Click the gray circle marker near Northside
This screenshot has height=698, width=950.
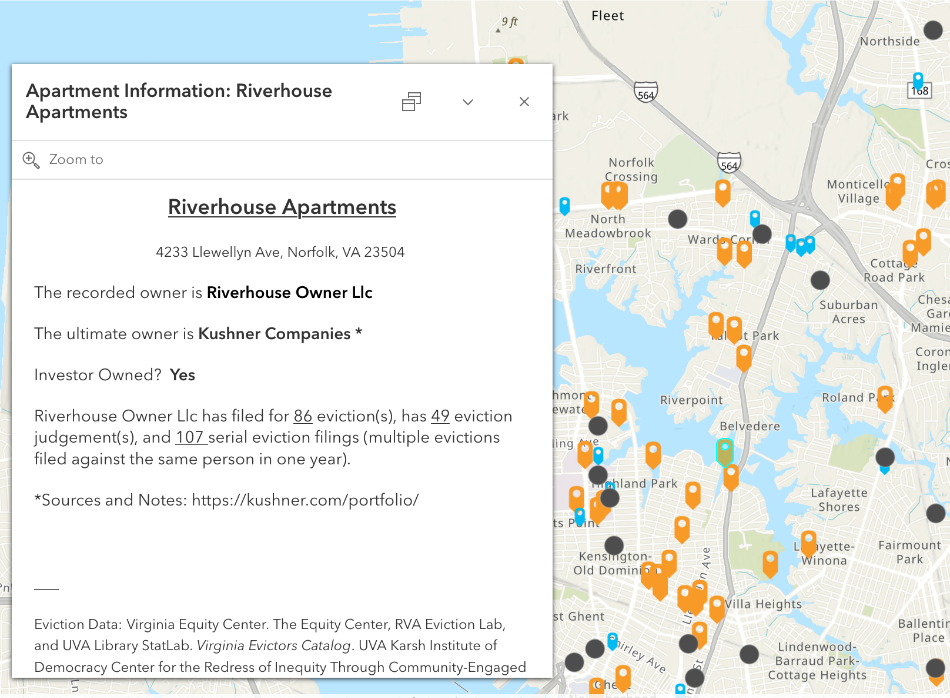click(x=933, y=30)
